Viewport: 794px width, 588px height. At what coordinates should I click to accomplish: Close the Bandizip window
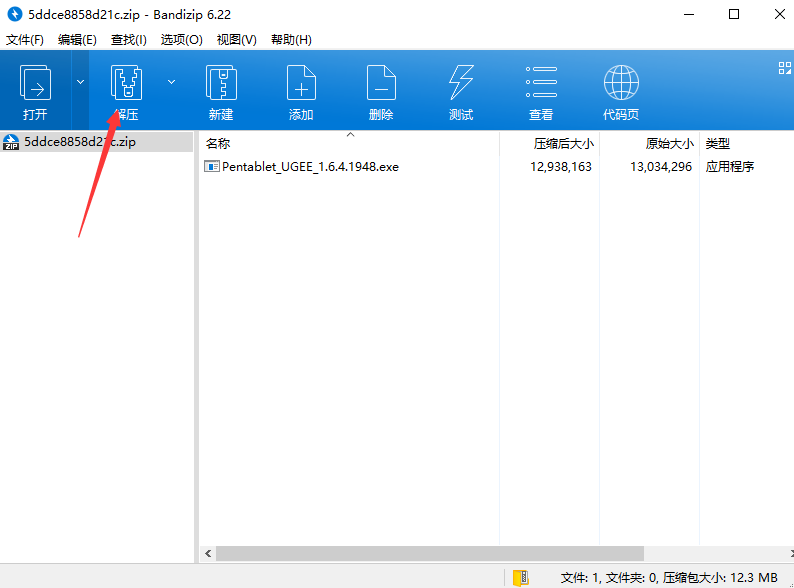(x=780, y=14)
